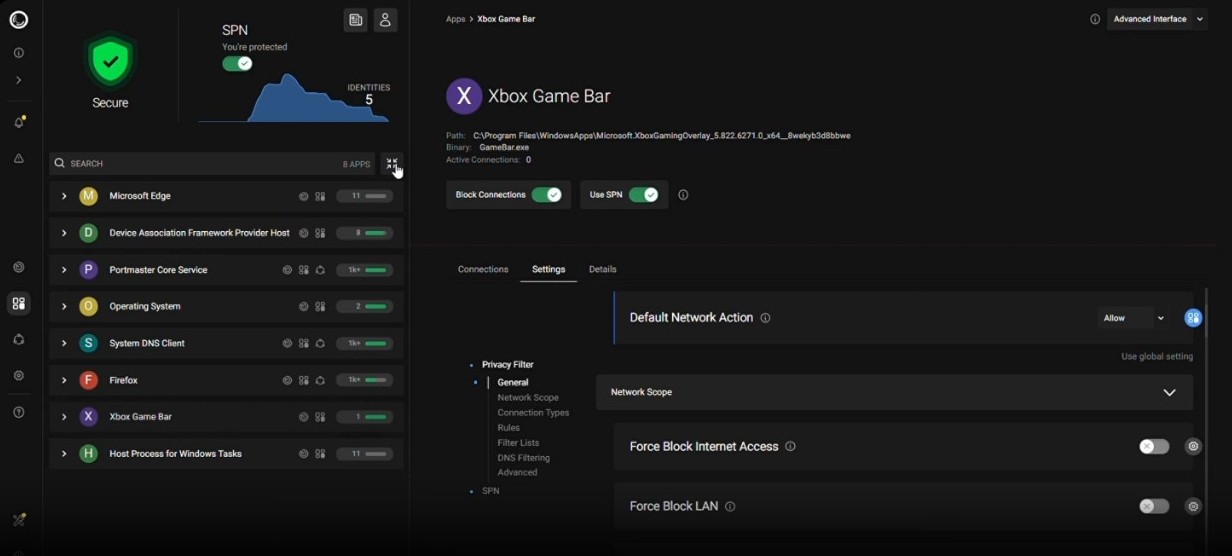This screenshot has width=1232, height=556.
Task: Expand Device Association Framework Provider Host row
Action: point(64,233)
